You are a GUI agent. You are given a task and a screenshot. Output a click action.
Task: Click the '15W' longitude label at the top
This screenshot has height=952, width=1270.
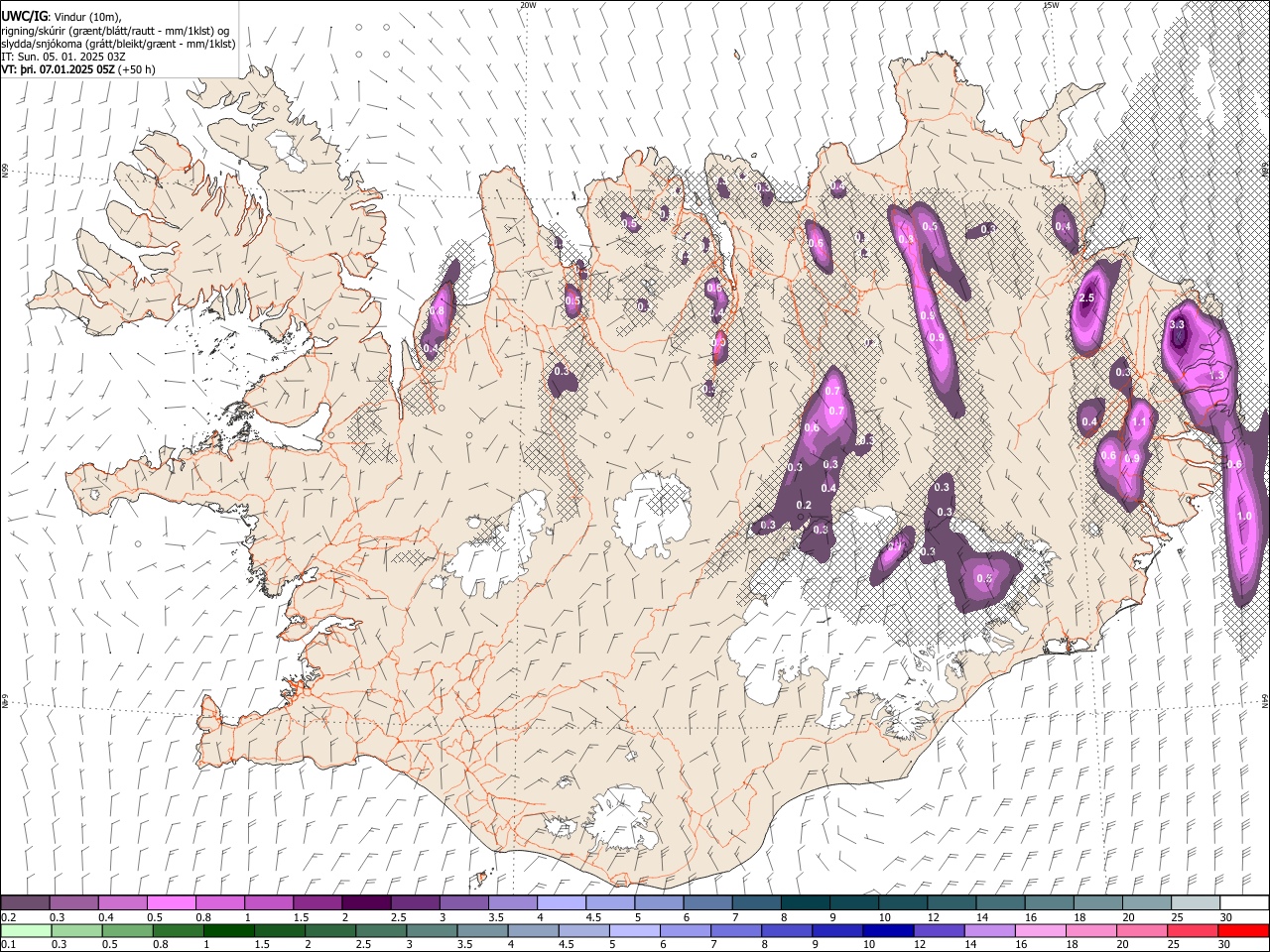(x=1051, y=5)
